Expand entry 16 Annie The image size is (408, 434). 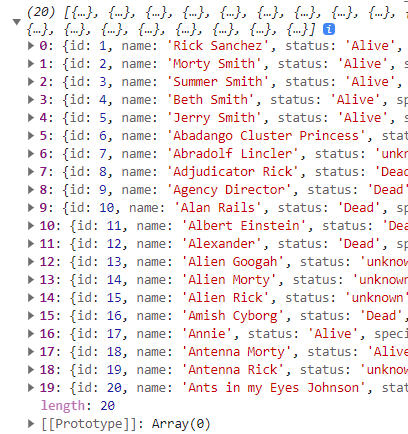pyautogui.click(x=31, y=333)
